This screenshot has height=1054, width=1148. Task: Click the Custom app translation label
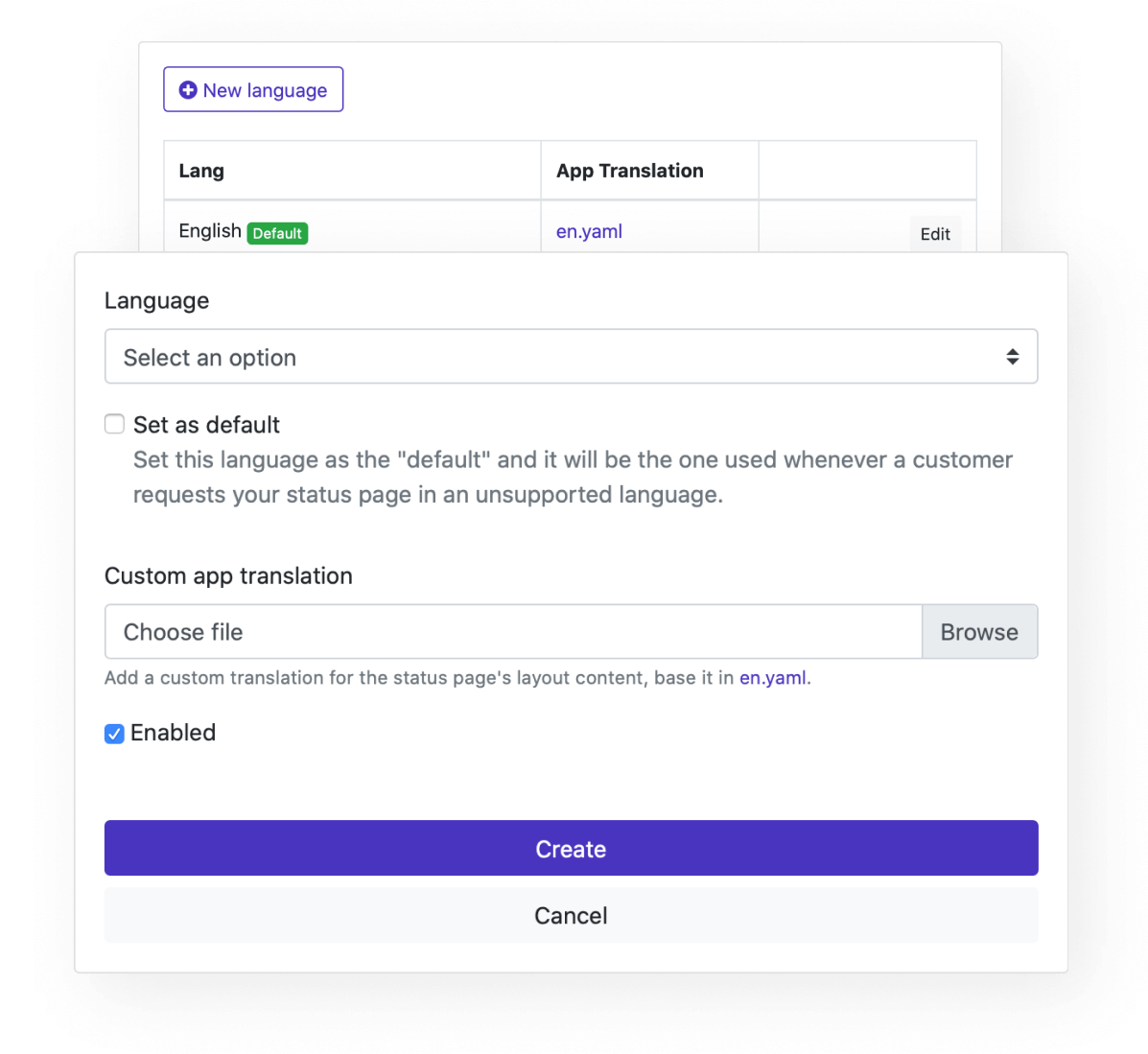point(228,576)
